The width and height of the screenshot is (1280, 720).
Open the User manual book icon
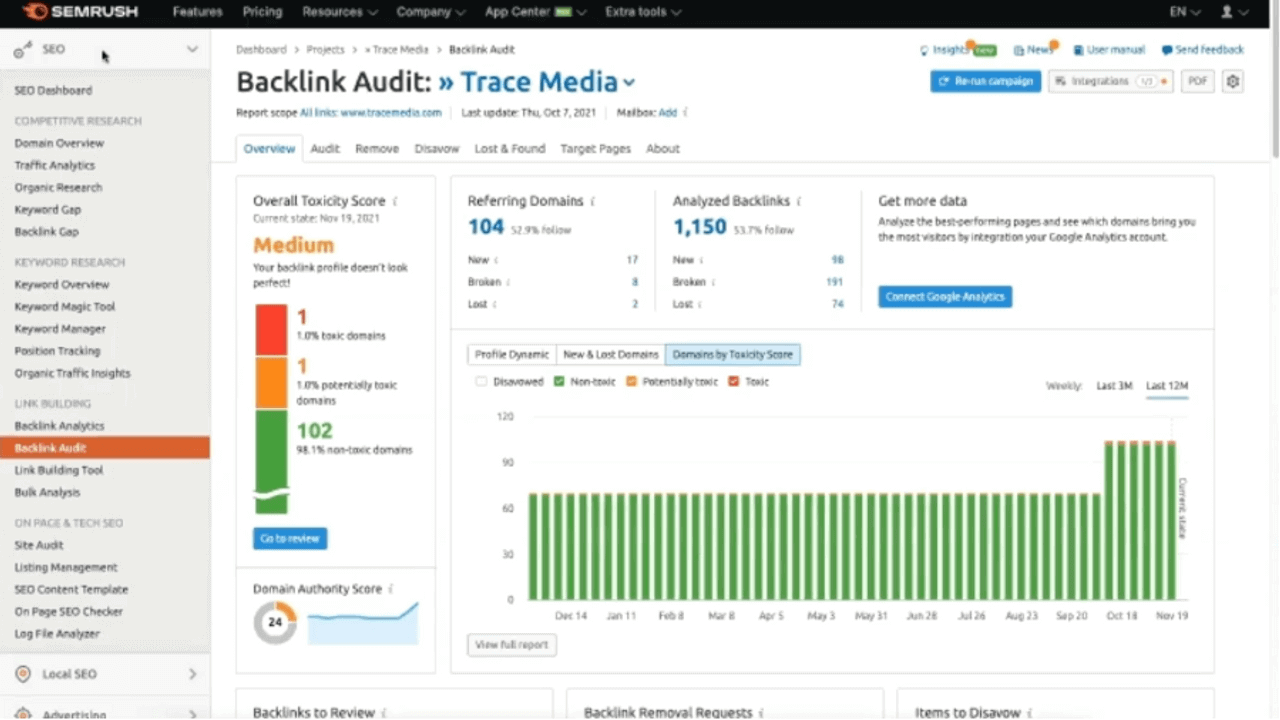1078,50
